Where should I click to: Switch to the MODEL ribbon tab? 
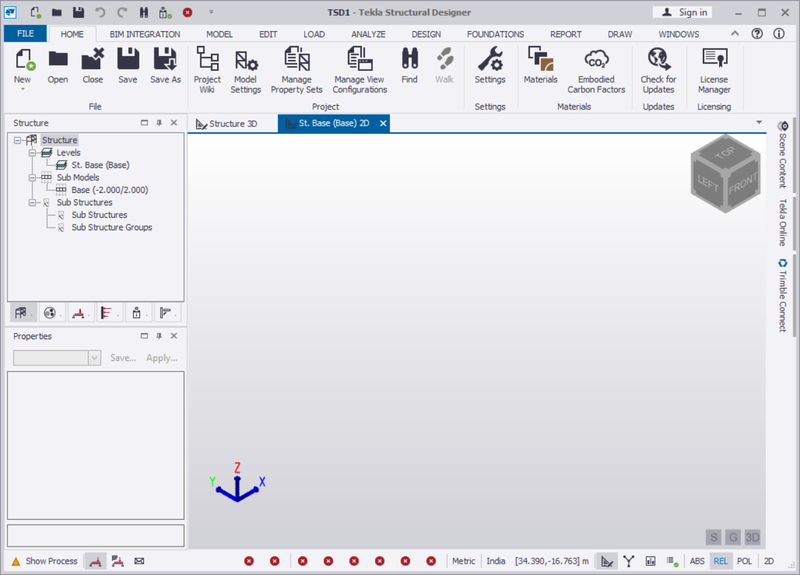tap(219, 34)
